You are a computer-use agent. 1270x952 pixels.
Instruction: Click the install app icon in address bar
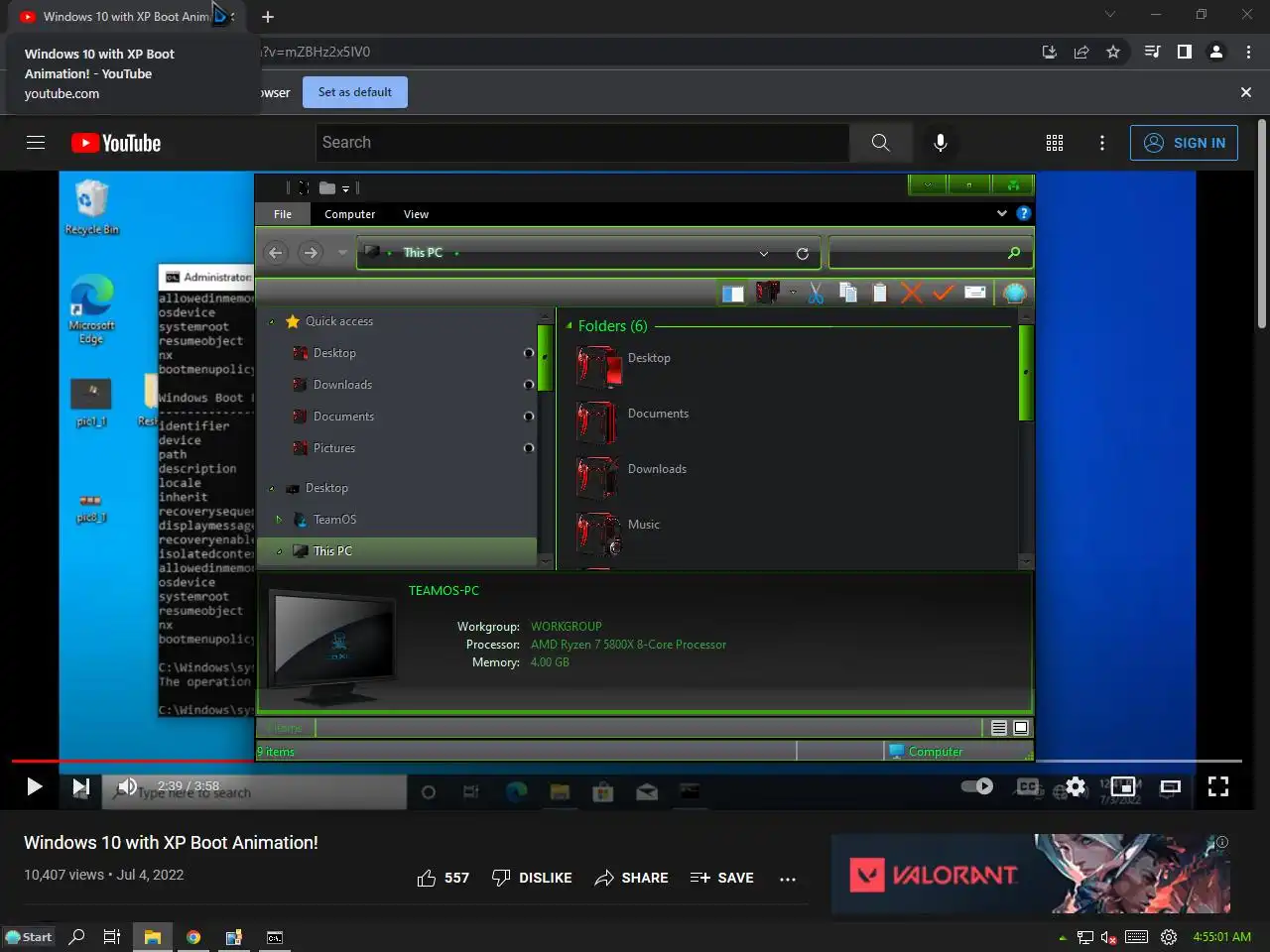point(1050,52)
